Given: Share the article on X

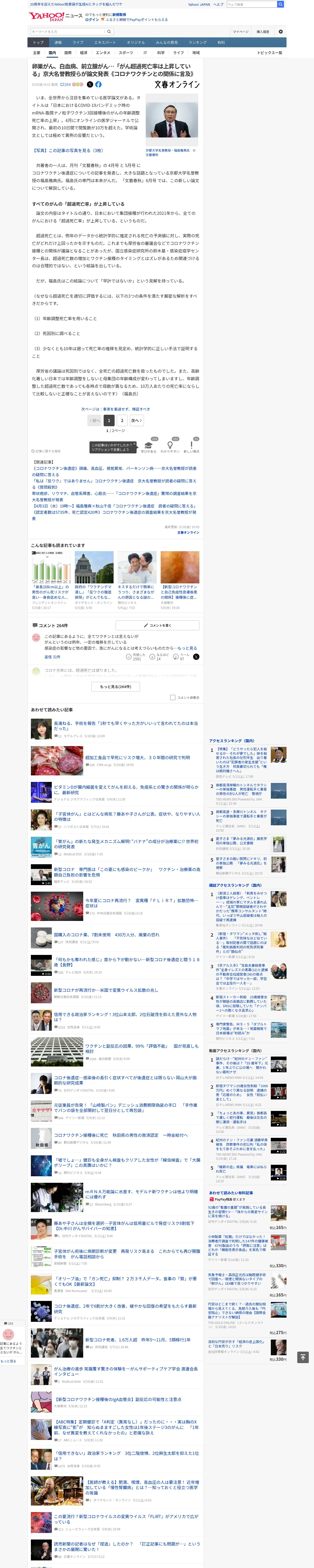Looking at the screenshot, I should [x=90, y=85].
